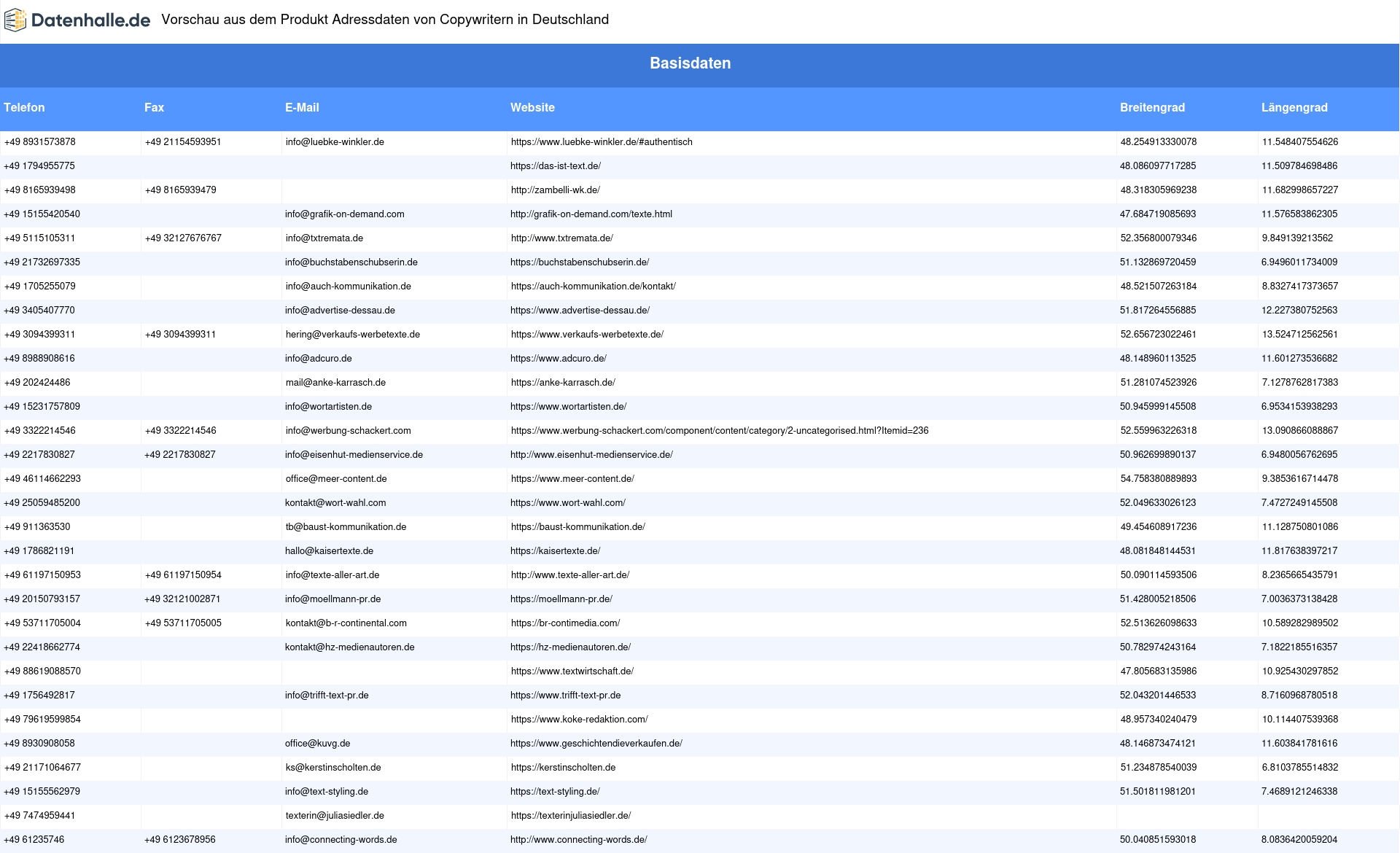The height and width of the screenshot is (853, 1400).
Task: Select phone number +49 1794955775
Action: (x=39, y=166)
